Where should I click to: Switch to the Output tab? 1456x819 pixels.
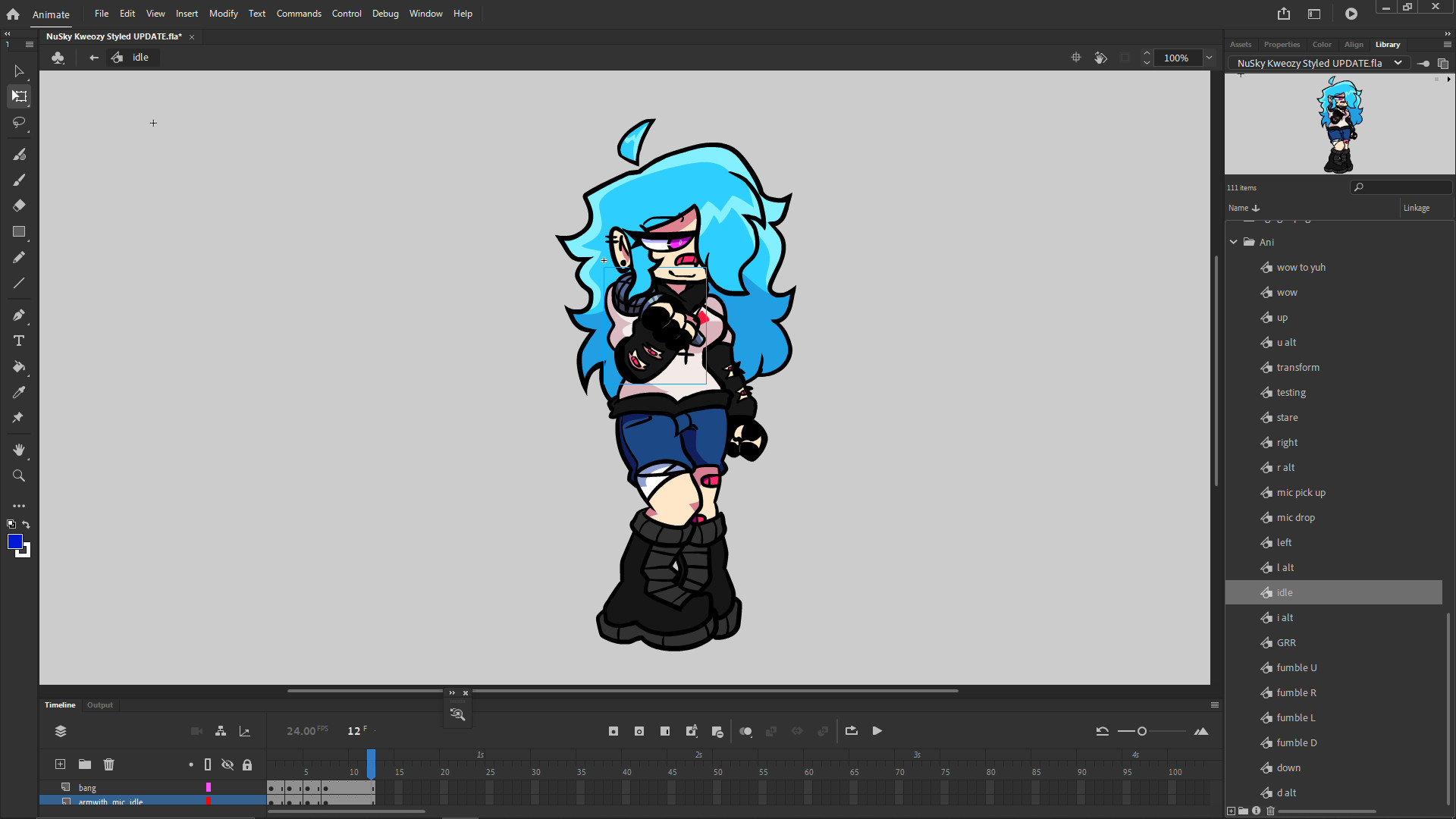tap(99, 705)
